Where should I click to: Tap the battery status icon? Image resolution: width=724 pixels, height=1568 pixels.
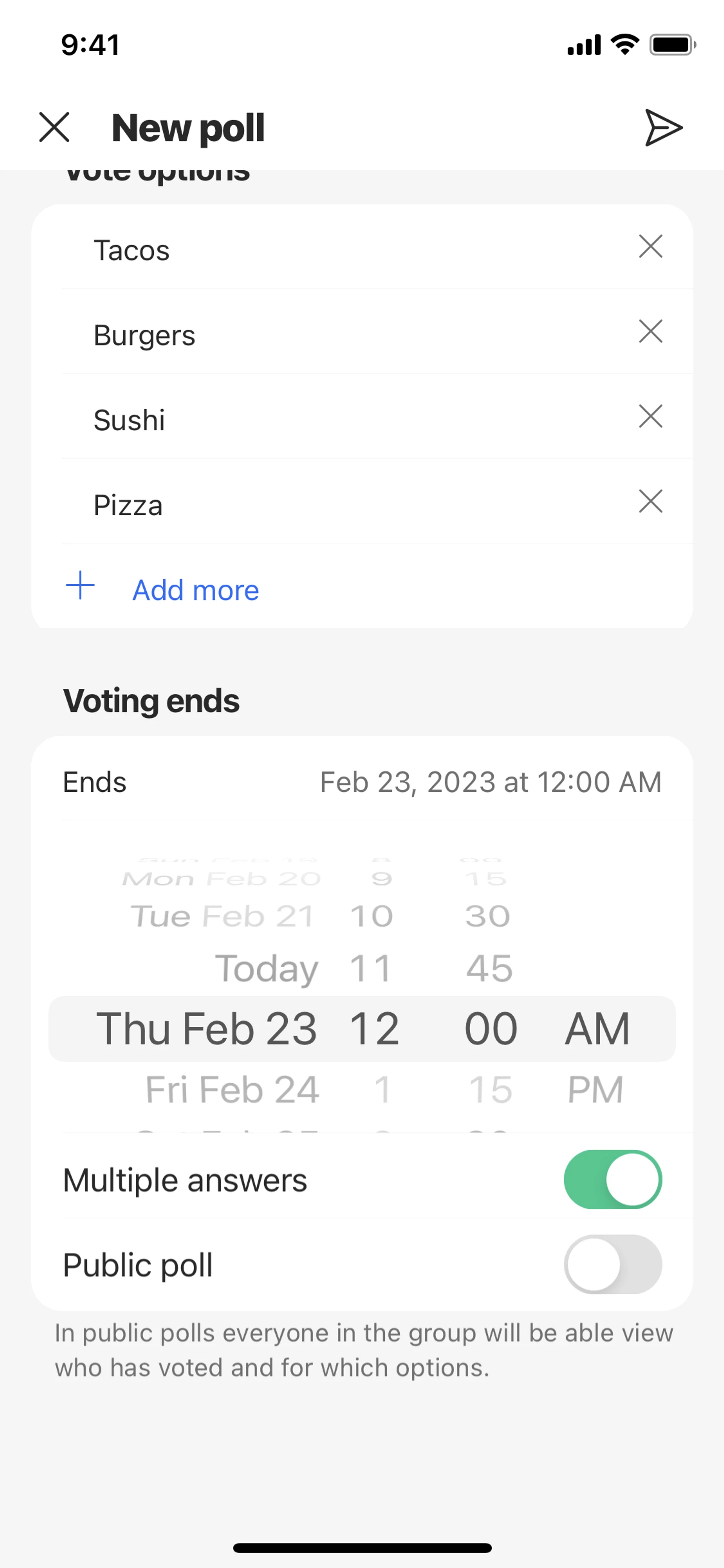click(672, 45)
